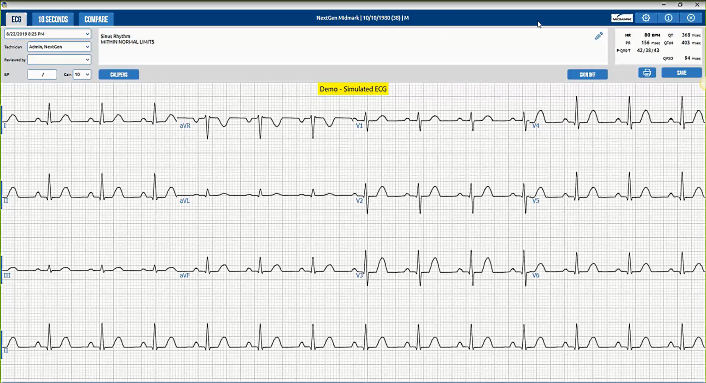706x383 pixels.
Task: Click the QRSD value 94 msec
Action: [x=692, y=58]
